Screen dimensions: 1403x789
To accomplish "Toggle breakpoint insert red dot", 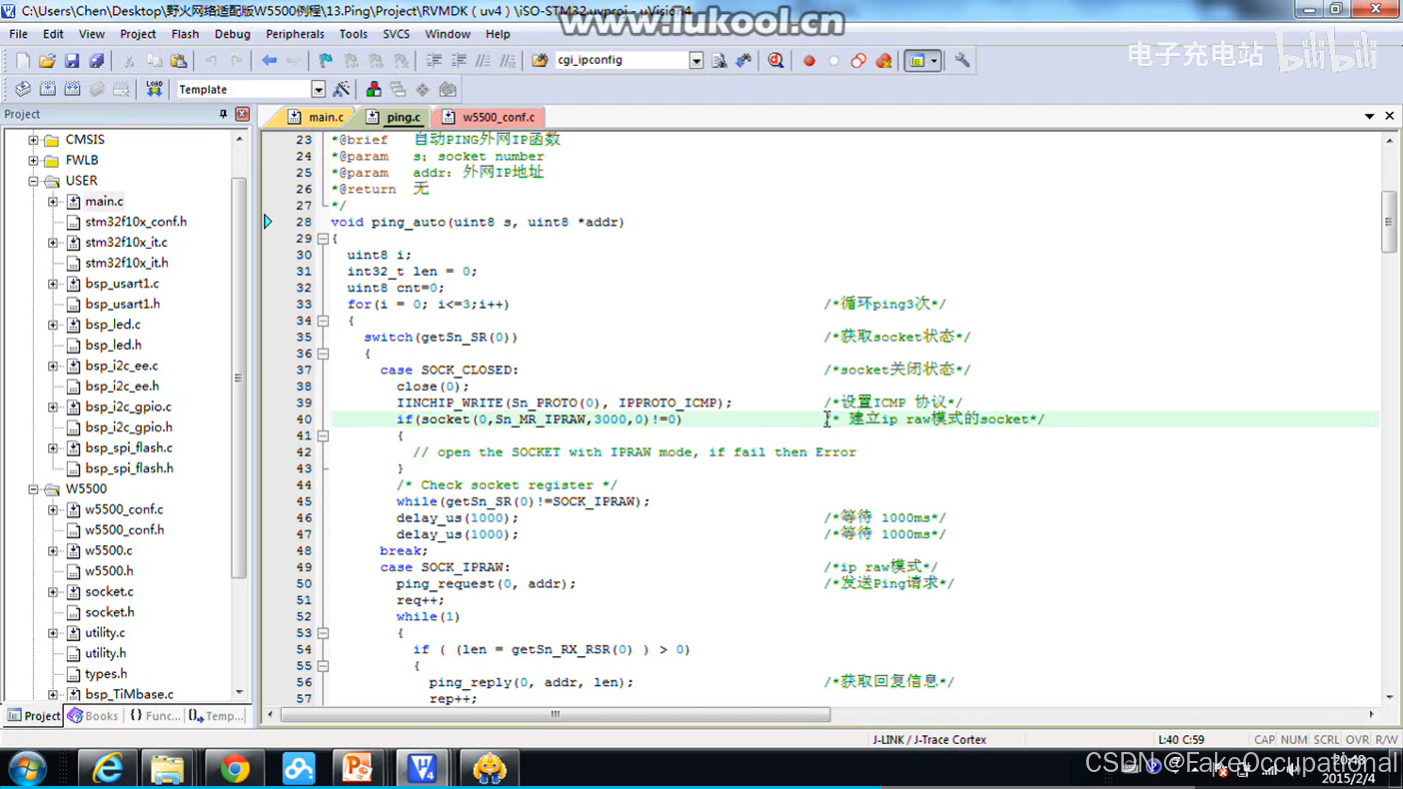I will click(809, 61).
